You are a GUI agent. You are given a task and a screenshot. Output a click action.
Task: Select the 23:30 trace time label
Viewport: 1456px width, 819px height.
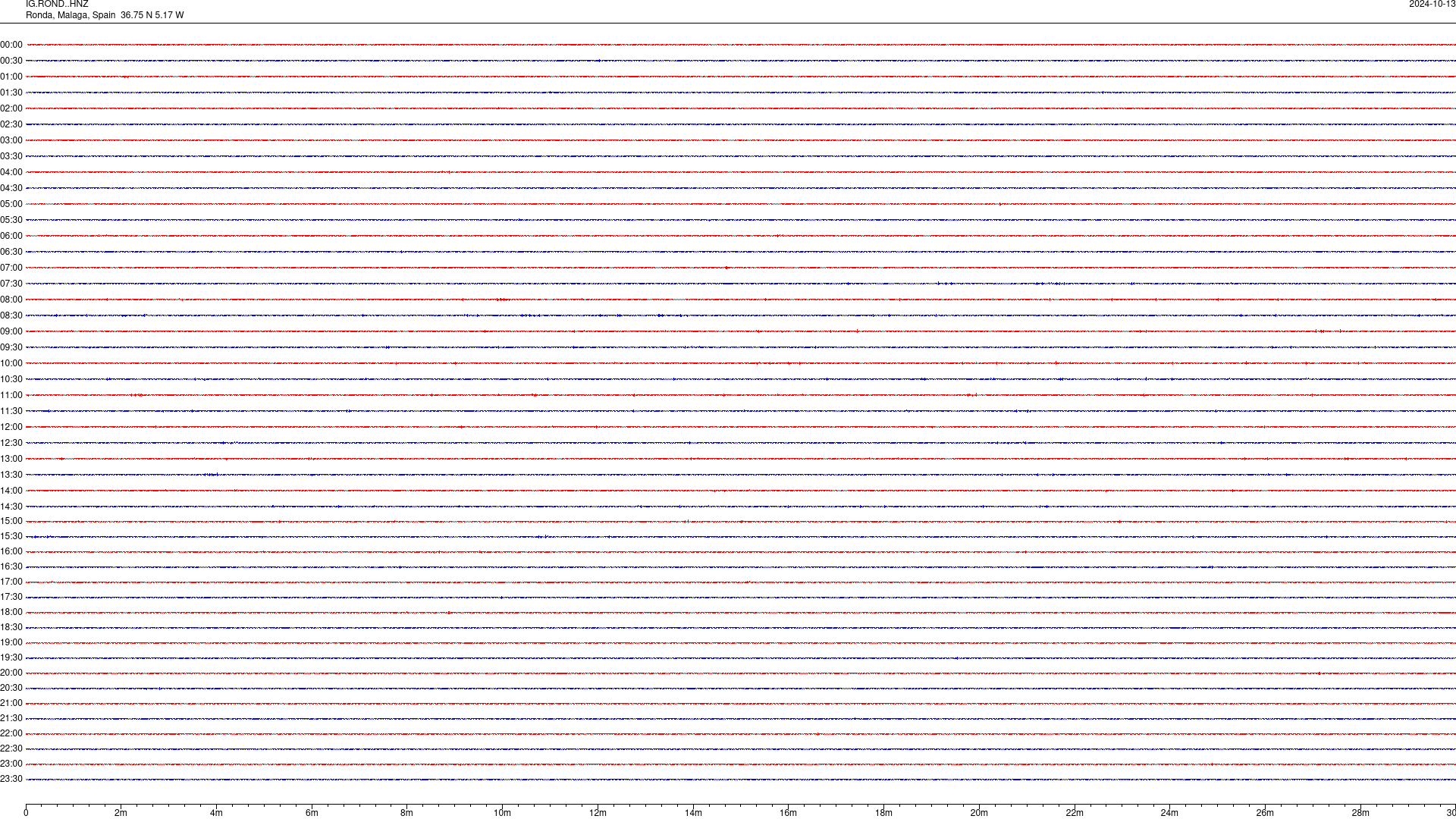click(11, 779)
